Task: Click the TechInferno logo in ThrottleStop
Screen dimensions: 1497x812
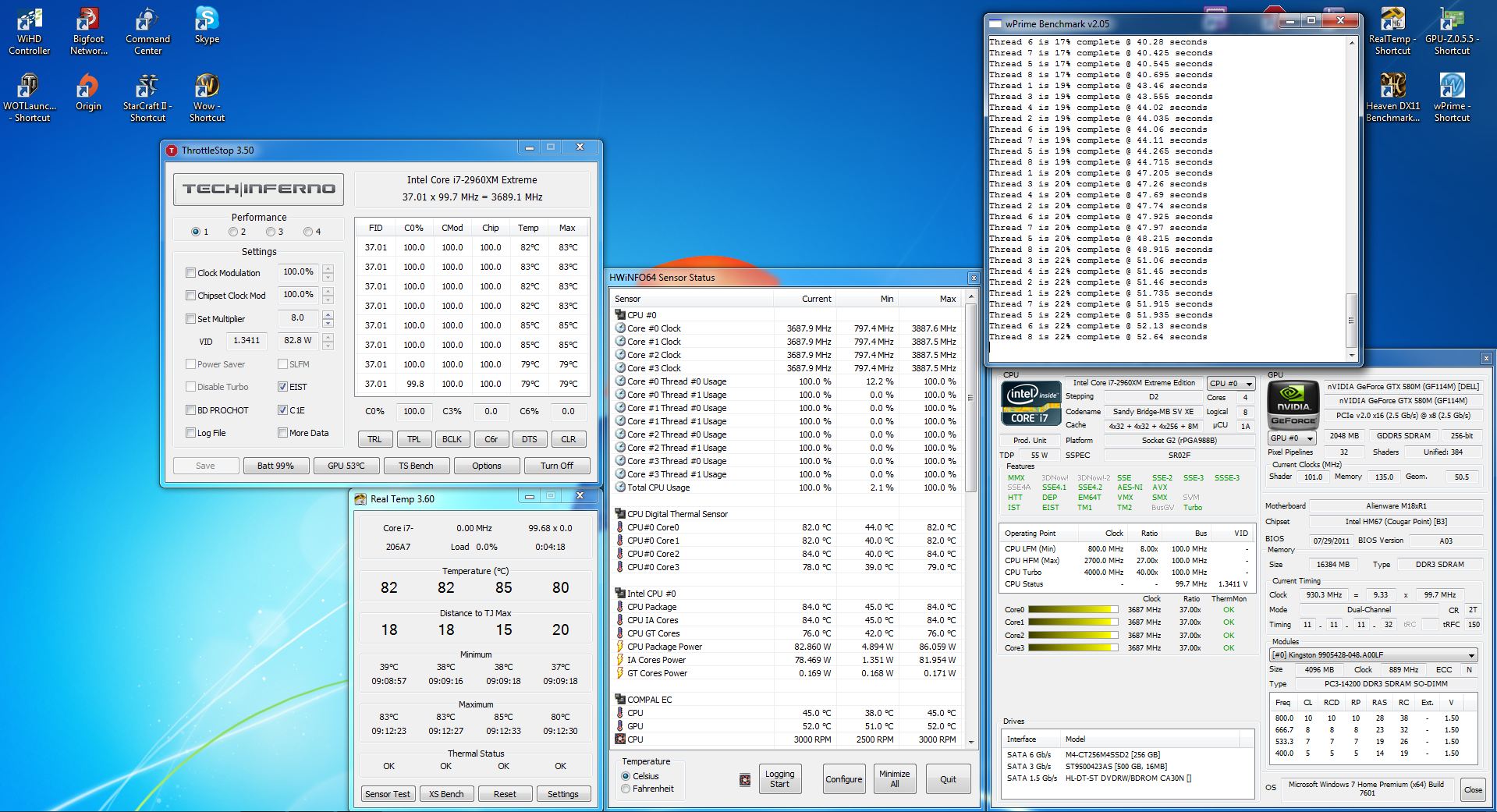Action: tap(258, 189)
